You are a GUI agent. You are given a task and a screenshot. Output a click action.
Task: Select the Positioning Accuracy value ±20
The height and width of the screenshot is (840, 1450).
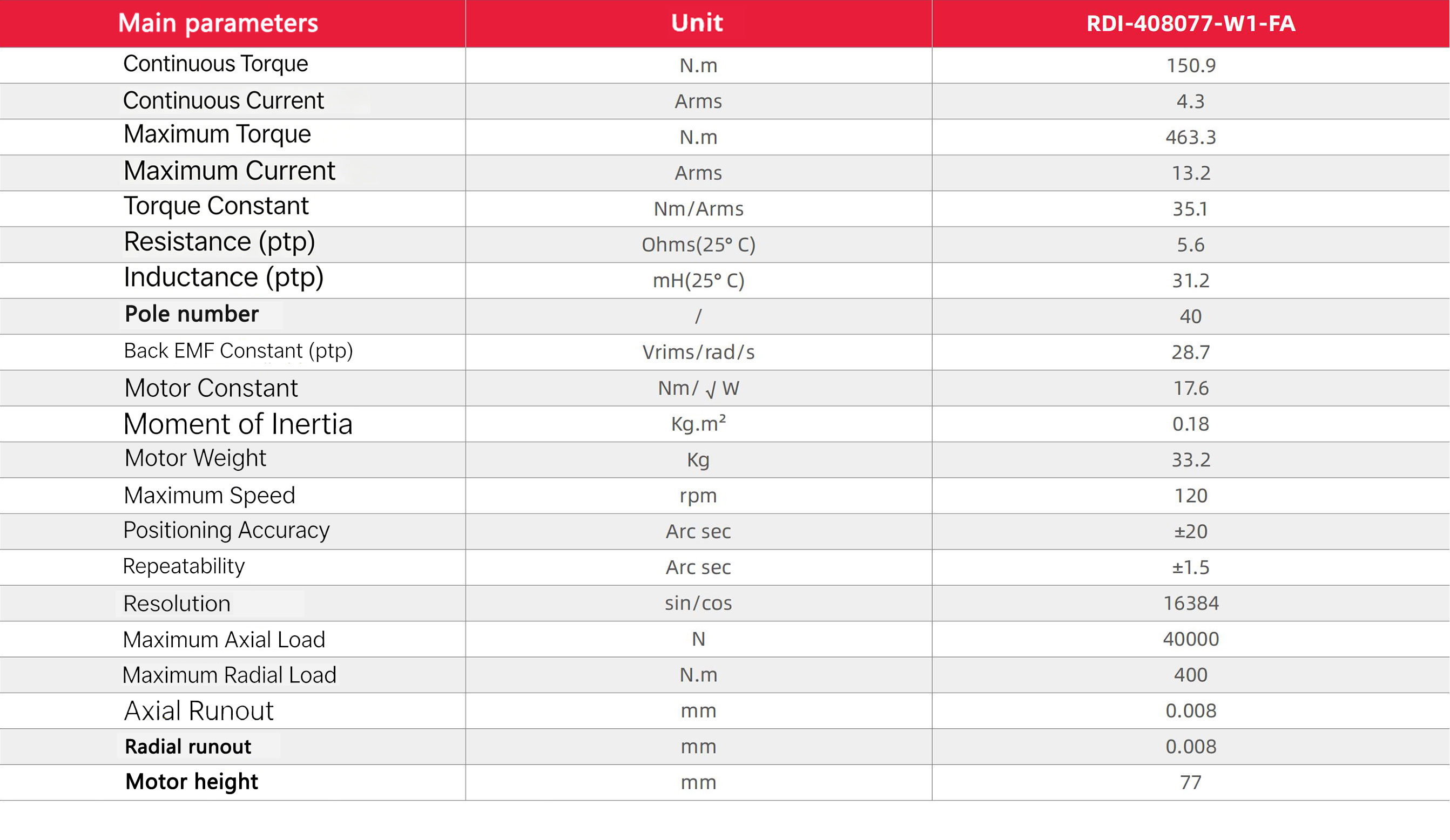point(1190,532)
